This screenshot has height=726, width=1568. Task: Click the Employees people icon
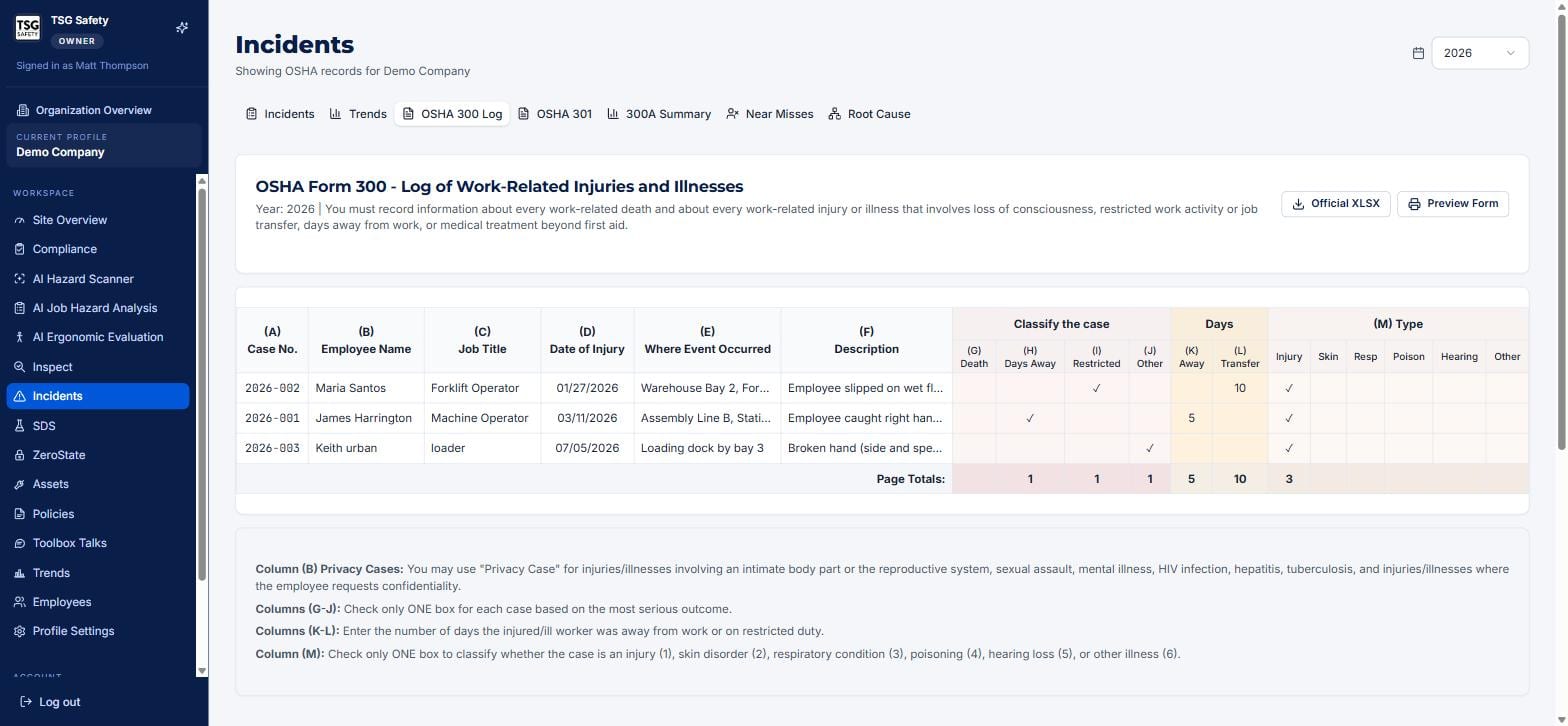click(x=19, y=602)
